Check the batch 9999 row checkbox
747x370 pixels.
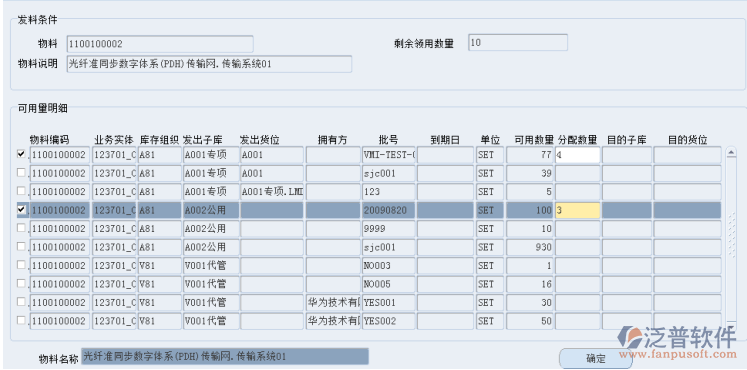[x=21, y=228]
